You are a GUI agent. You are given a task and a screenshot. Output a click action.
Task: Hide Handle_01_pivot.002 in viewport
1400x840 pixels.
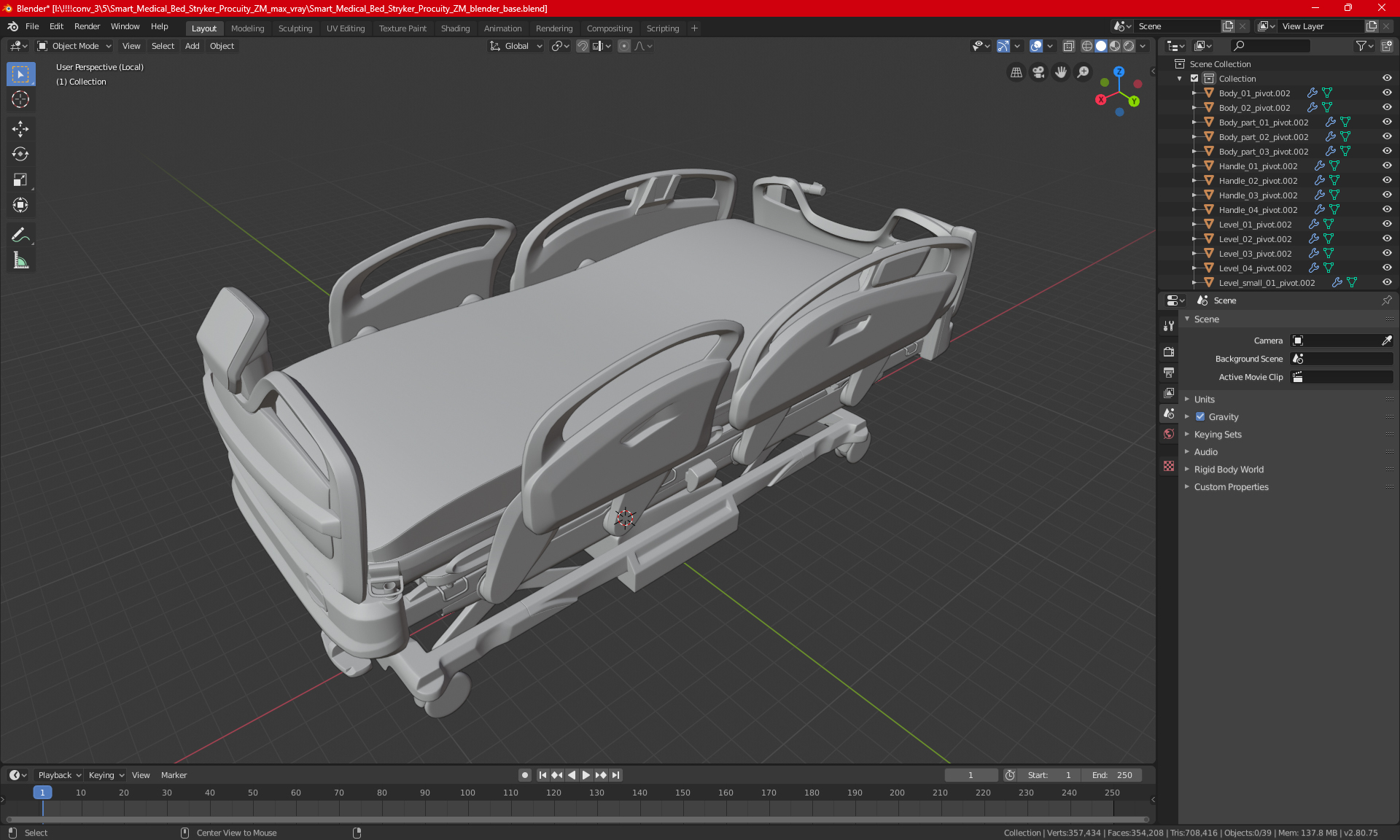click(1387, 166)
